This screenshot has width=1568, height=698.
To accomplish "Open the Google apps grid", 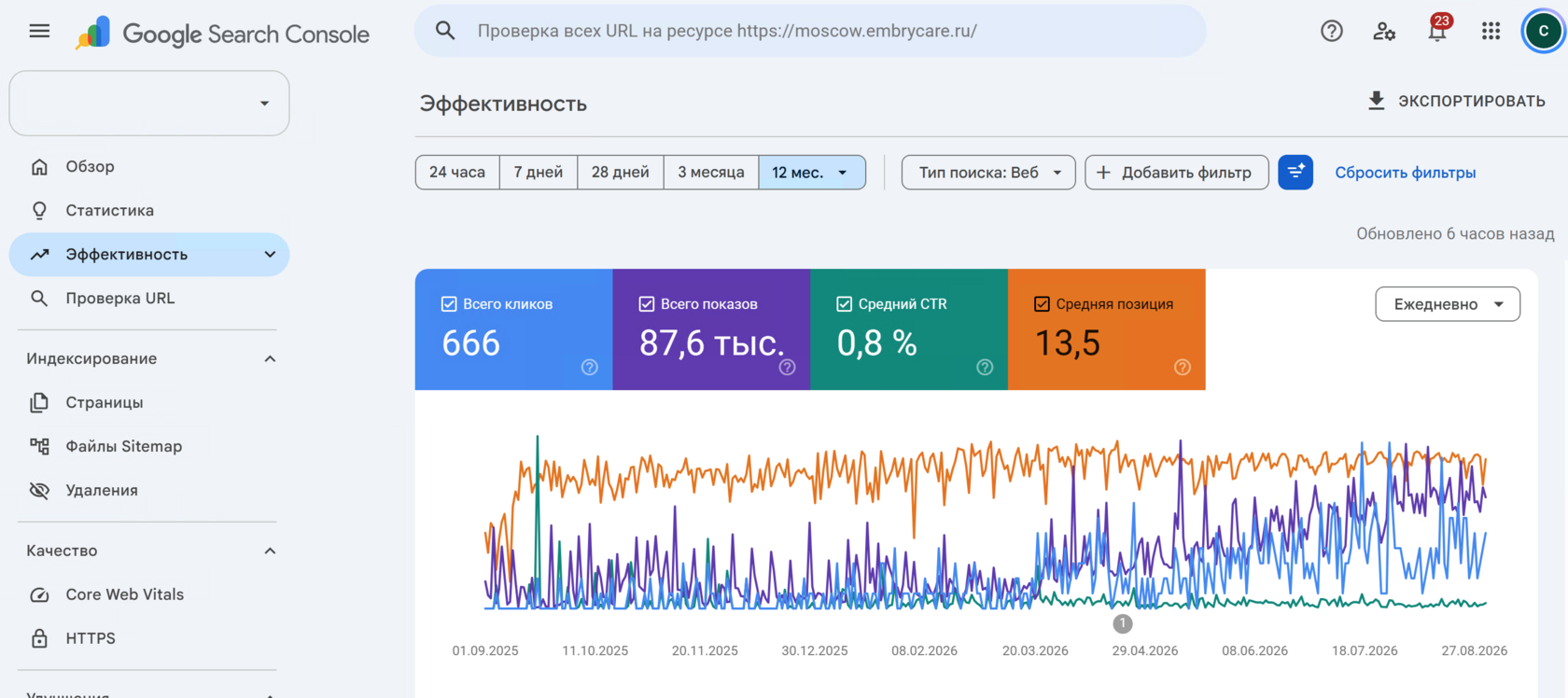I will pos(1491,31).
